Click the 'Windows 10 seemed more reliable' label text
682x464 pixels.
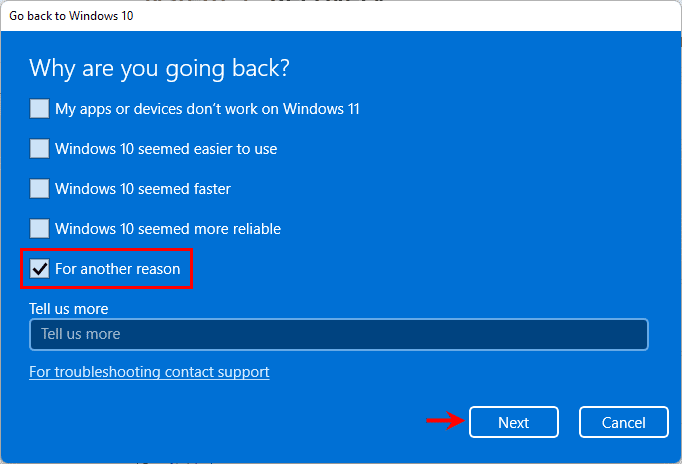[168, 229]
